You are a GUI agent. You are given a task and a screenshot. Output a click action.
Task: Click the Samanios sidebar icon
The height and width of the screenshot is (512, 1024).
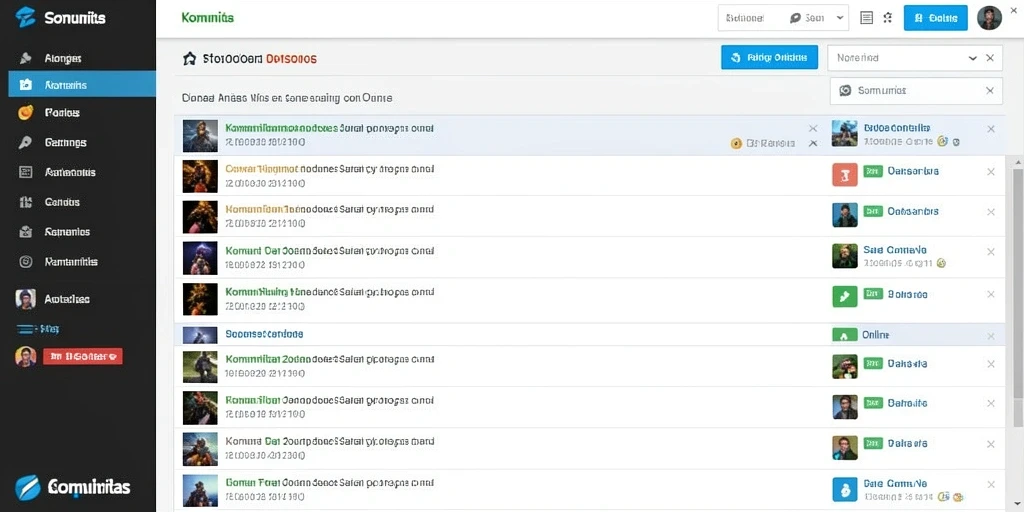click(x=25, y=231)
